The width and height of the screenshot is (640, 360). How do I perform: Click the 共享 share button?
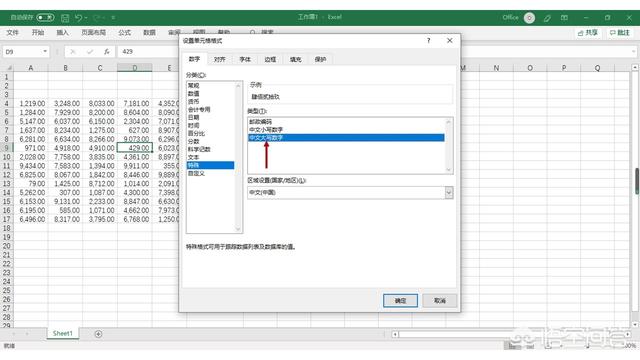pos(588,33)
